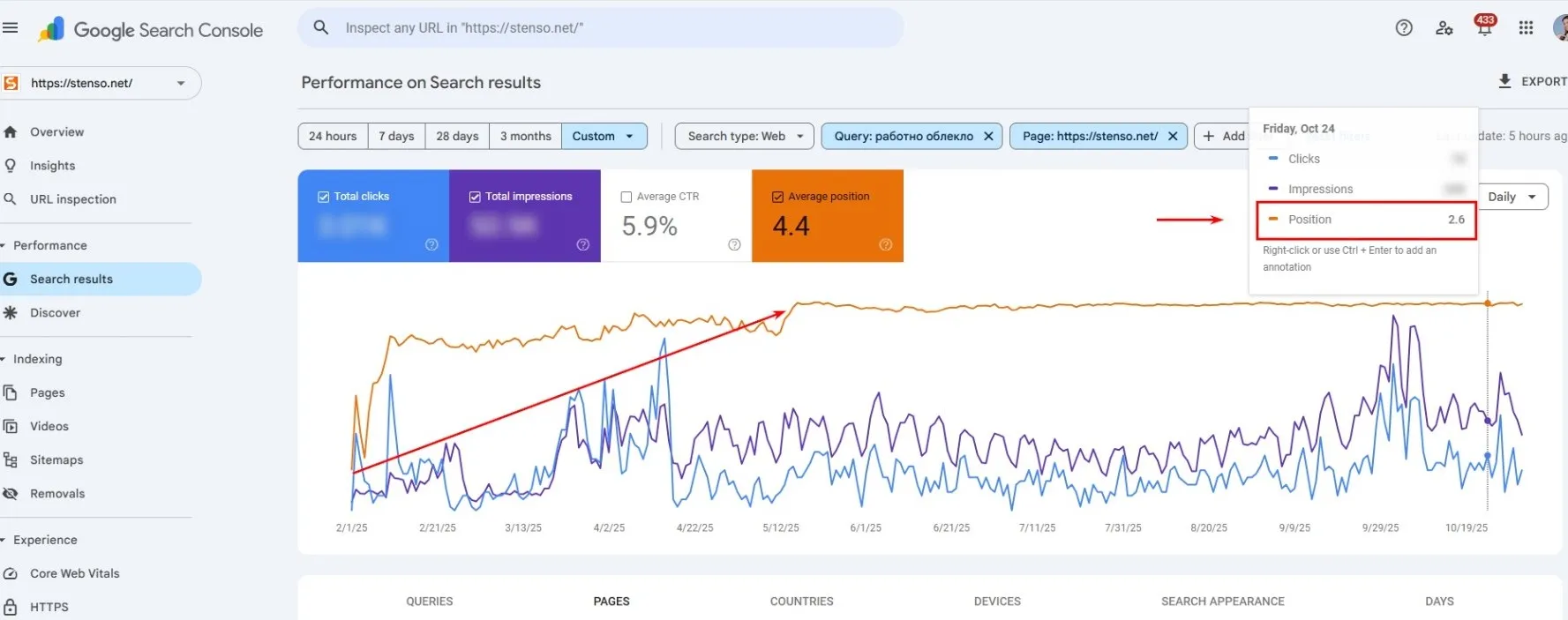1568x620 pixels.
Task: Click the Clicks blue legend swatch in tooltip
Action: [1273, 158]
